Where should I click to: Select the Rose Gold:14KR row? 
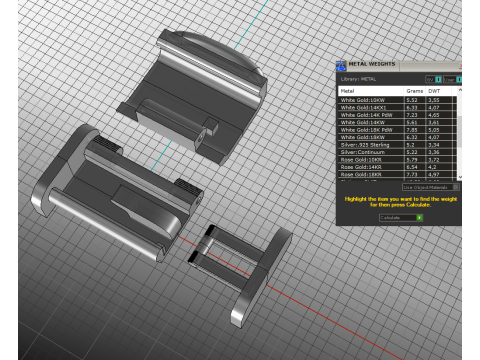(397, 167)
